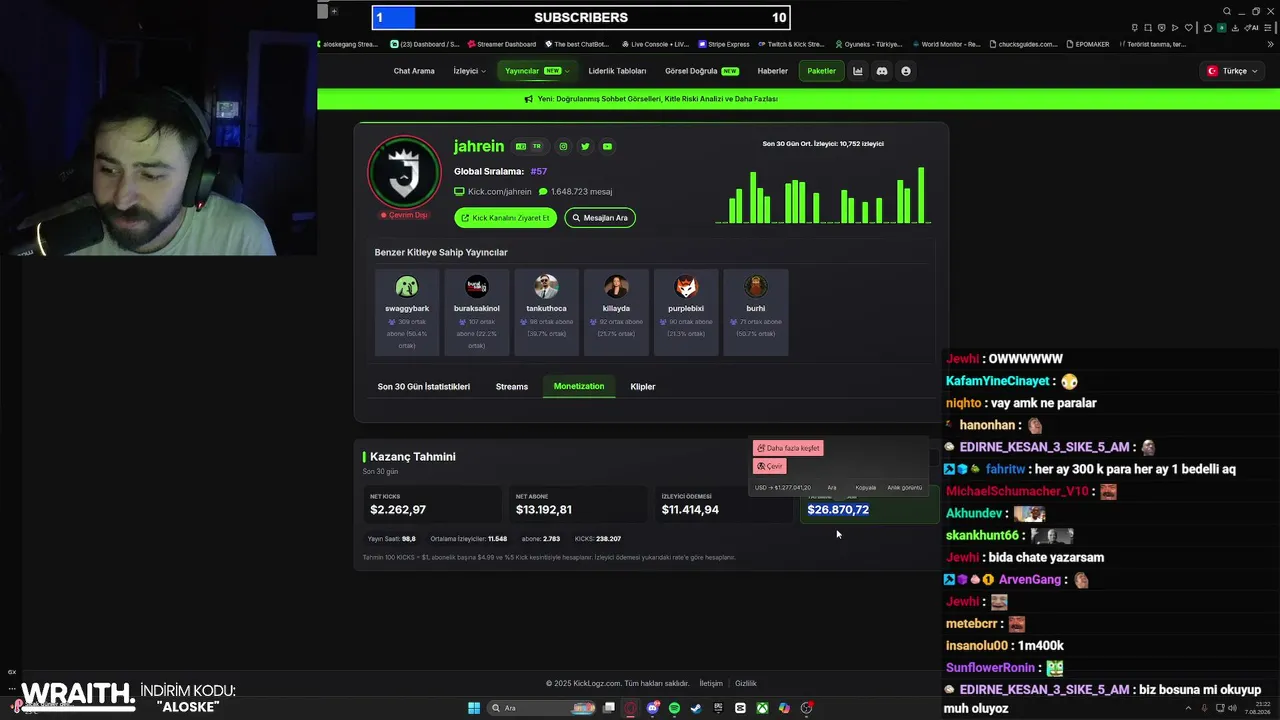Open Discord from the taskbar
This screenshot has width=1280, height=720.
pos(652,708)
